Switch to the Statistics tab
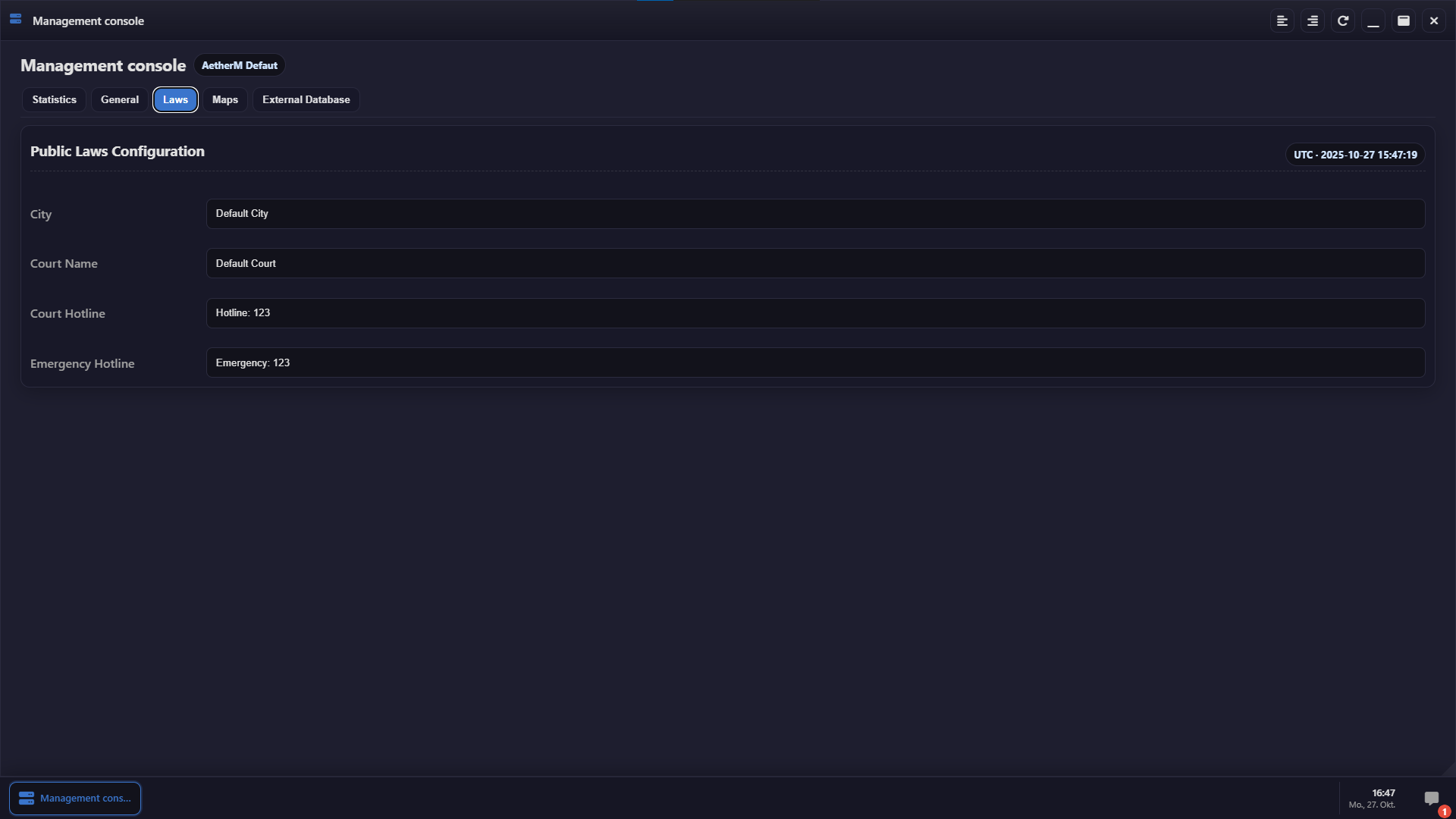The height and width of the screenshot is (819, 1456). [55, 100]
